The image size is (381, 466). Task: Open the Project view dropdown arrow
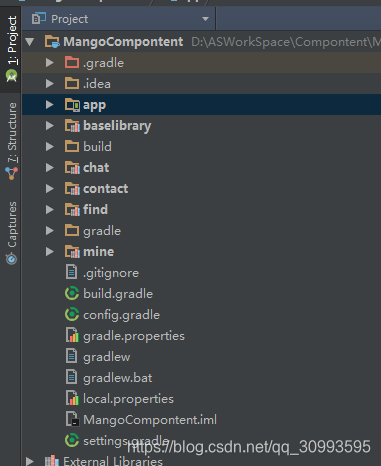point(205,19)
